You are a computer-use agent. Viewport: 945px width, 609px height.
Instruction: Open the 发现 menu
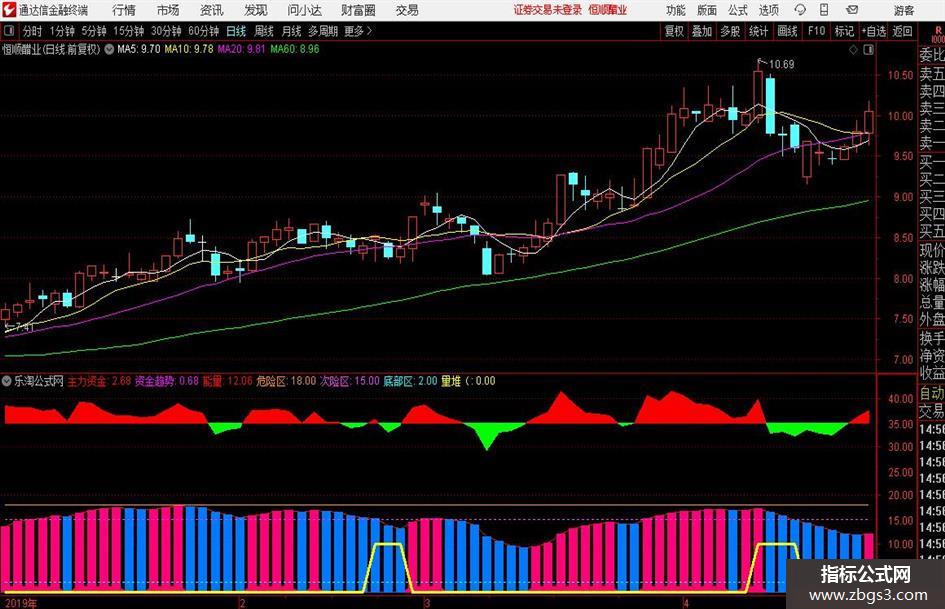(256, 10)
